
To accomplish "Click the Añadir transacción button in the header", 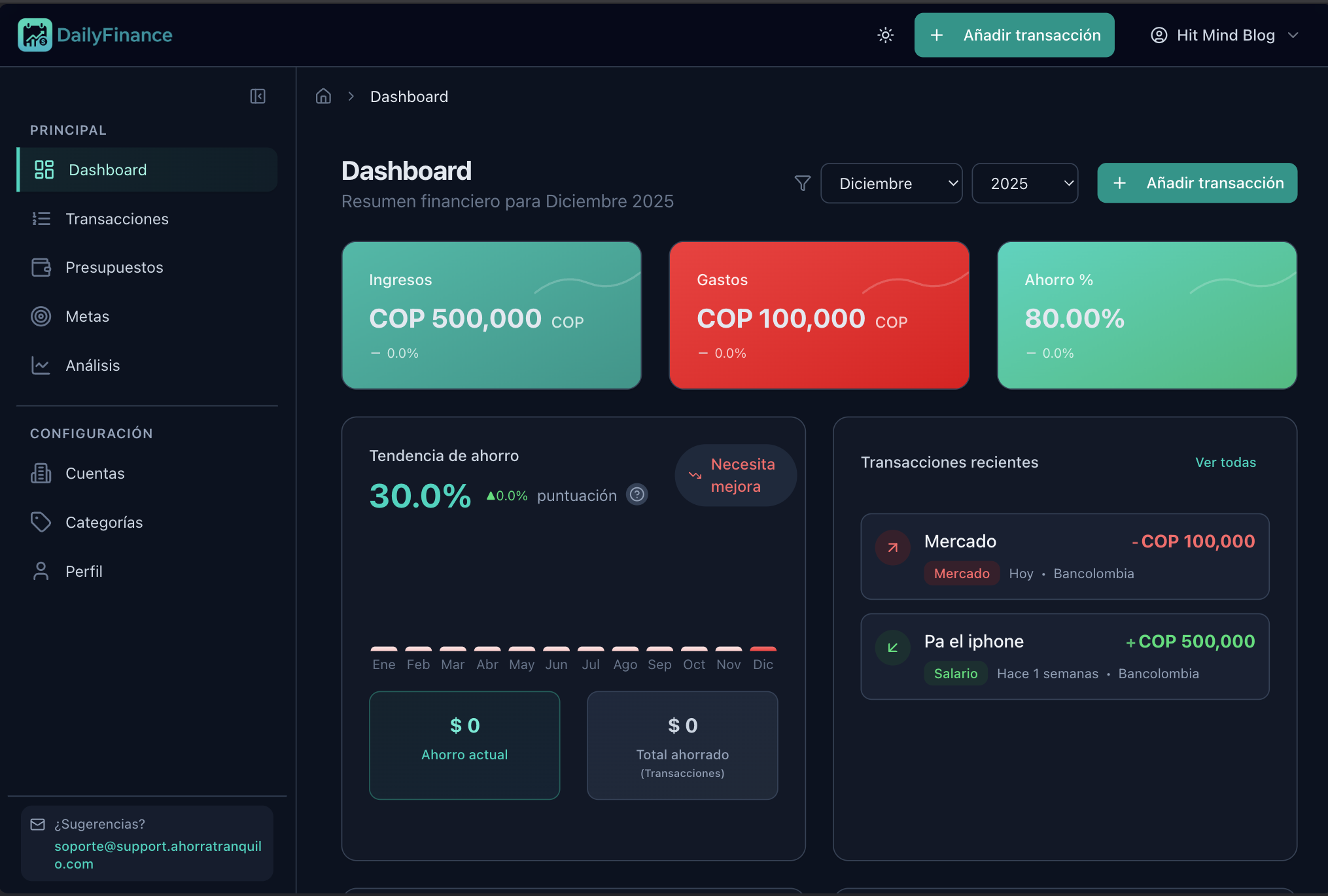I will point(1013,35).
